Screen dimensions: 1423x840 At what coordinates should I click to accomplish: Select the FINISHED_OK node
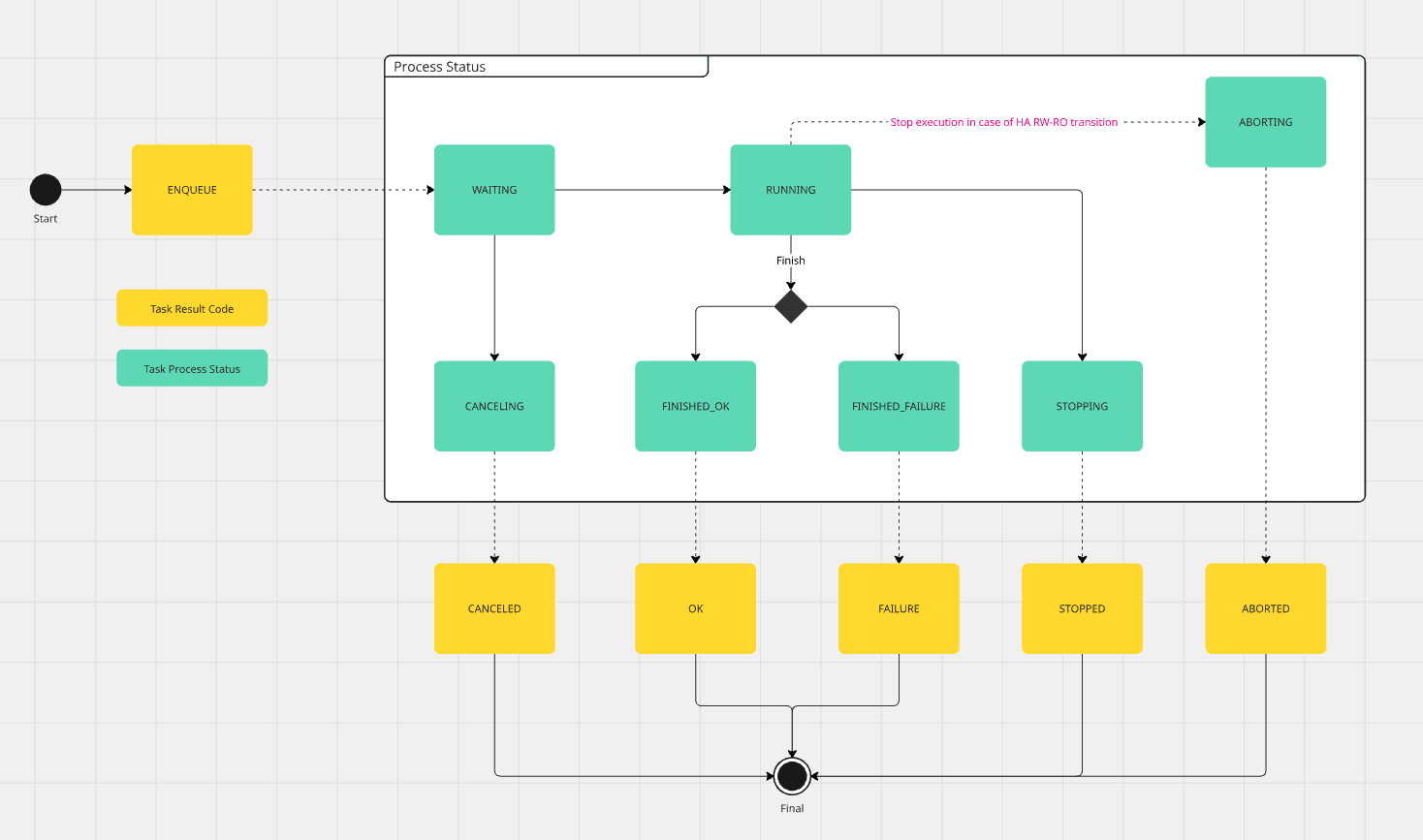tap(695, 406)
